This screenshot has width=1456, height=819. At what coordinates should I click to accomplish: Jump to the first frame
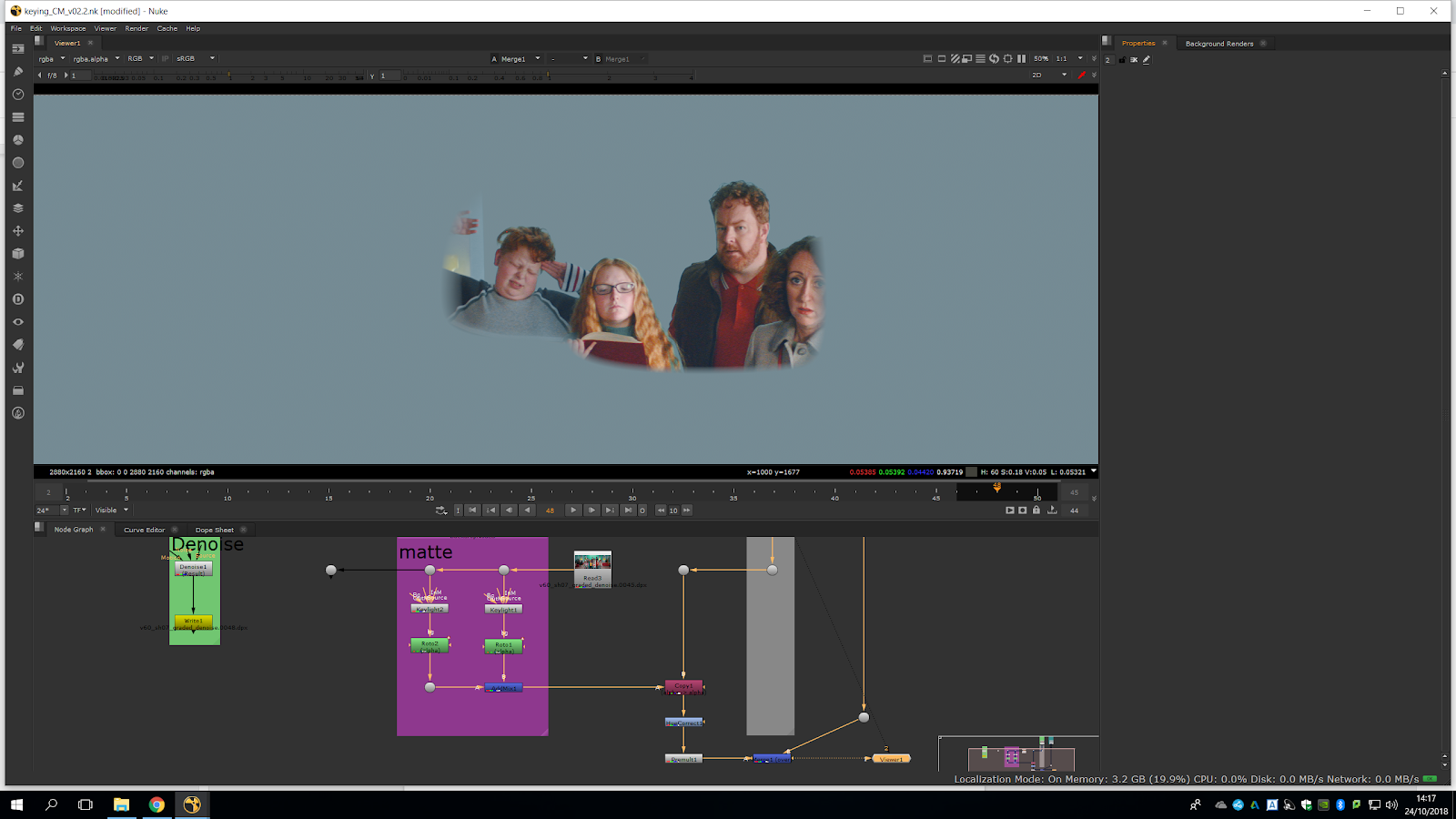click(x=472, y=511)
